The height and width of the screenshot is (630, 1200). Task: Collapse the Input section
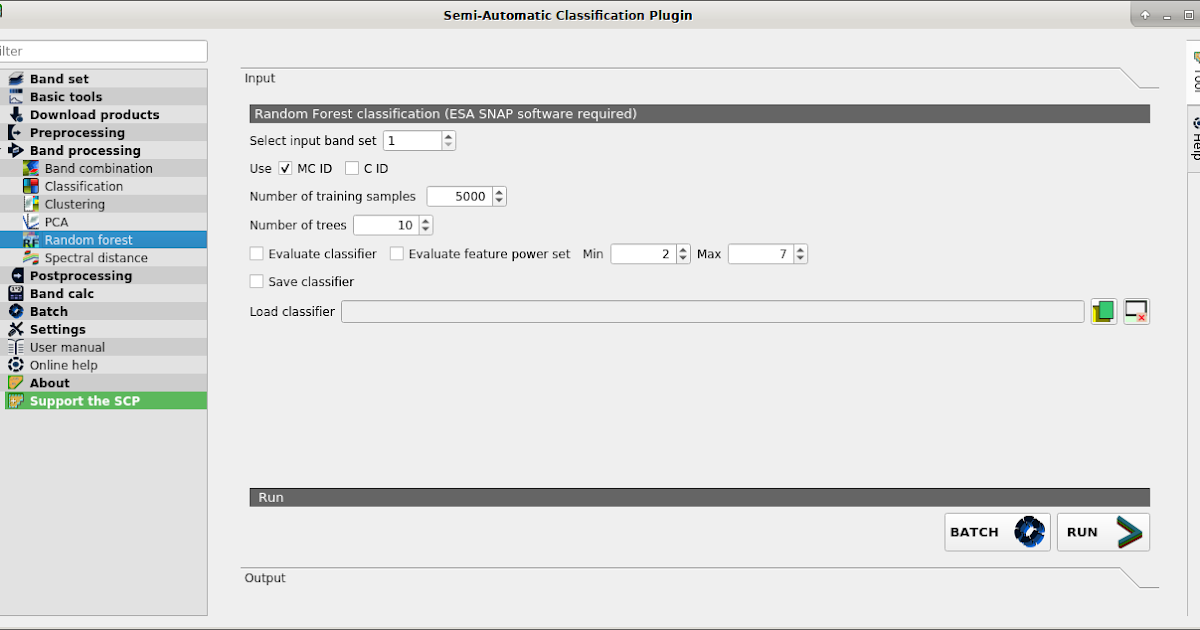click(259, 78)
